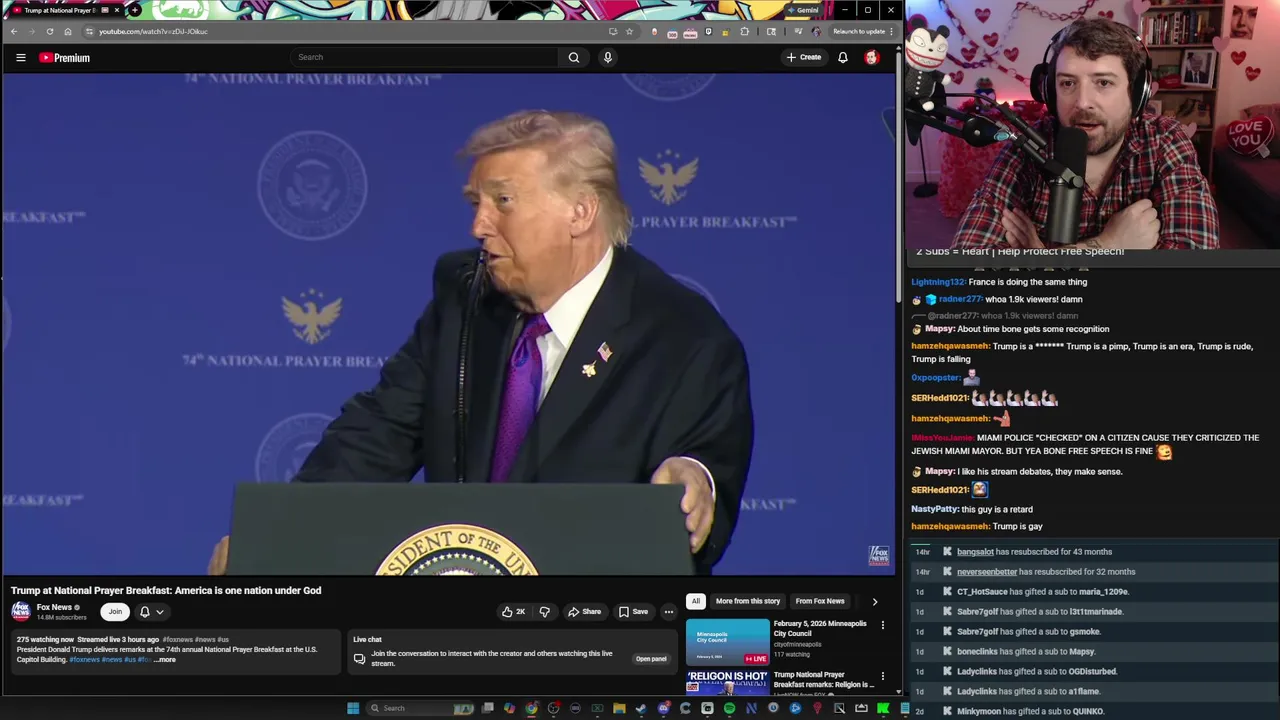The height and width of the screenshot is (720, 1280).
Task: Open Spotify from the taskbar
Action: 729,708
